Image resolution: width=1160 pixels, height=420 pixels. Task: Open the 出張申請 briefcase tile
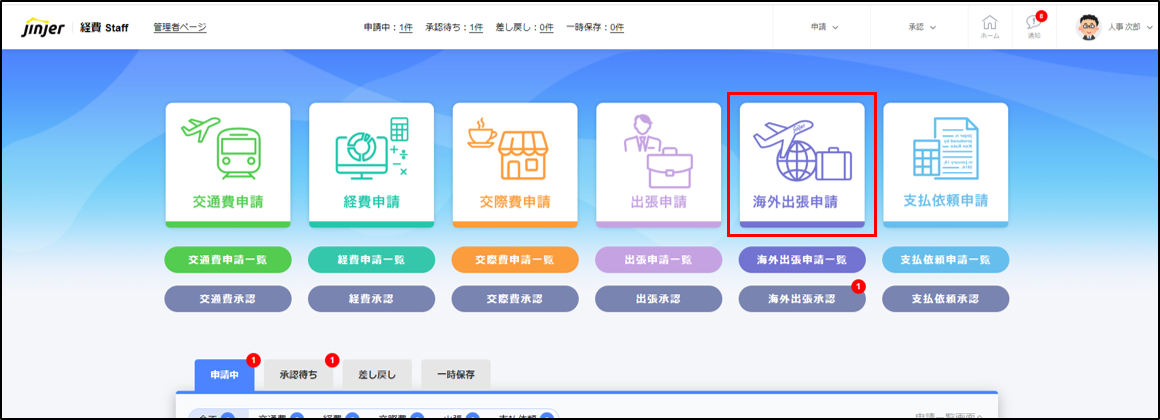pyautogui.click(x=658, y=164)
